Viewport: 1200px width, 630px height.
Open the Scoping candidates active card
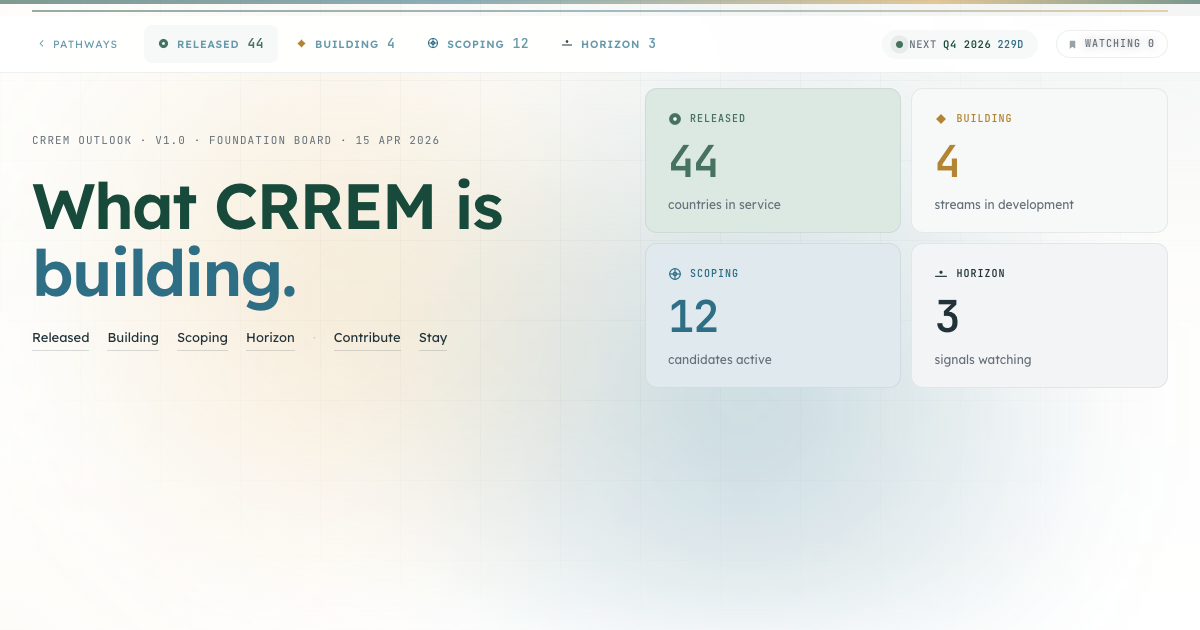click(773, 315)
